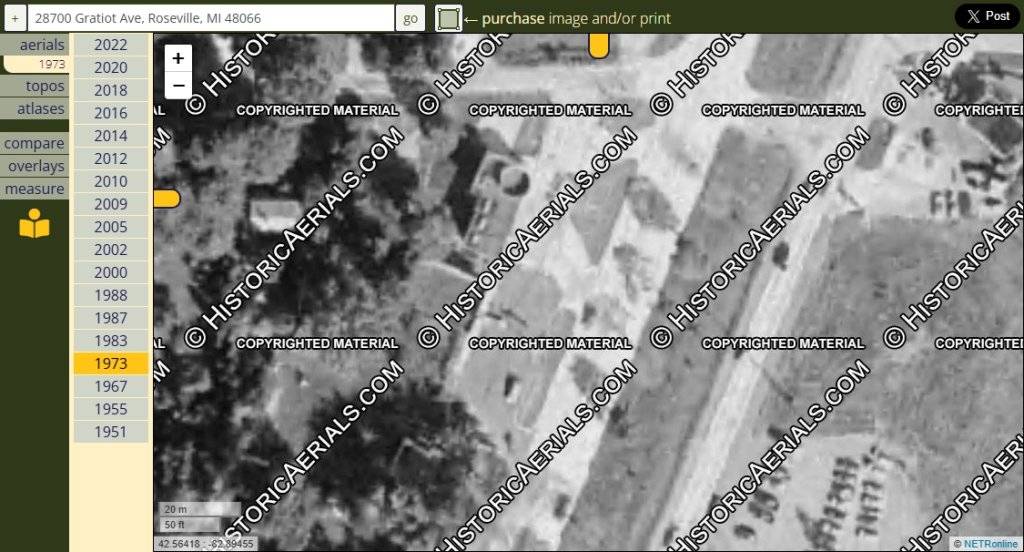Screen dimensions: 1024x552
Task: Click the yellow handle at map top
Action: coord(598,45)
